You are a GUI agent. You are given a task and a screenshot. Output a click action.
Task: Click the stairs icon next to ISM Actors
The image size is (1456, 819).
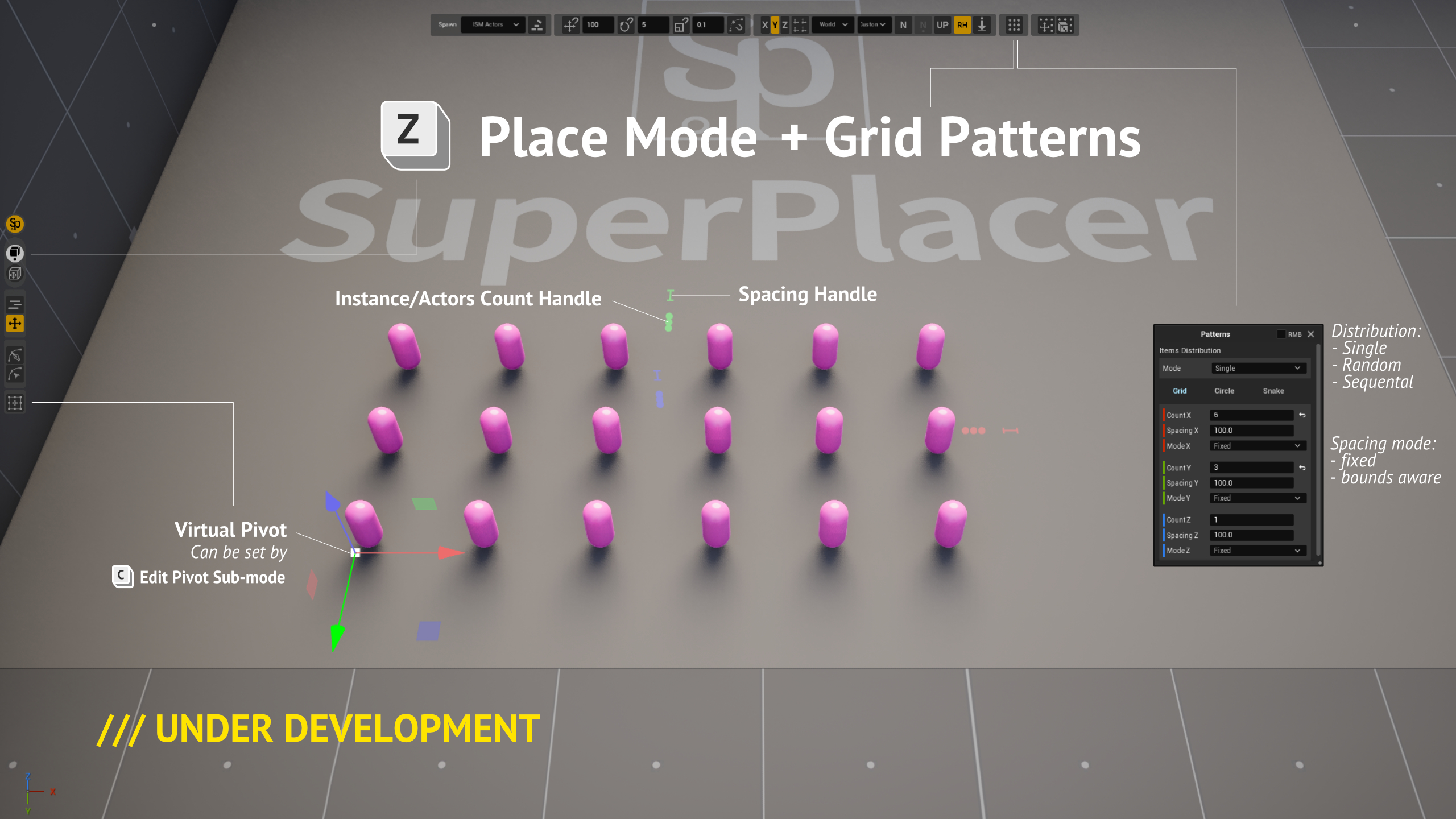[537, 24]
